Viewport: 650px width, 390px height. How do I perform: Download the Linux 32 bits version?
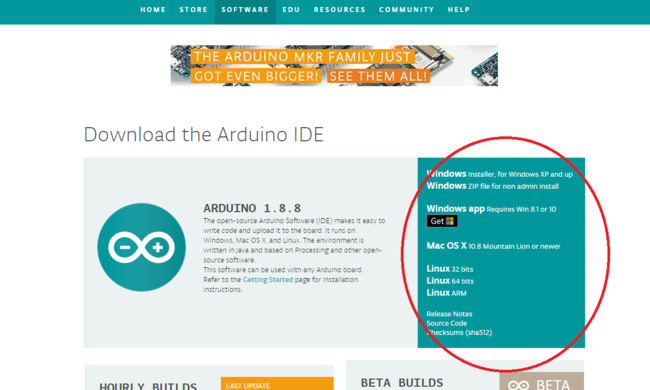pyautogui.click(x=450, y=269)
